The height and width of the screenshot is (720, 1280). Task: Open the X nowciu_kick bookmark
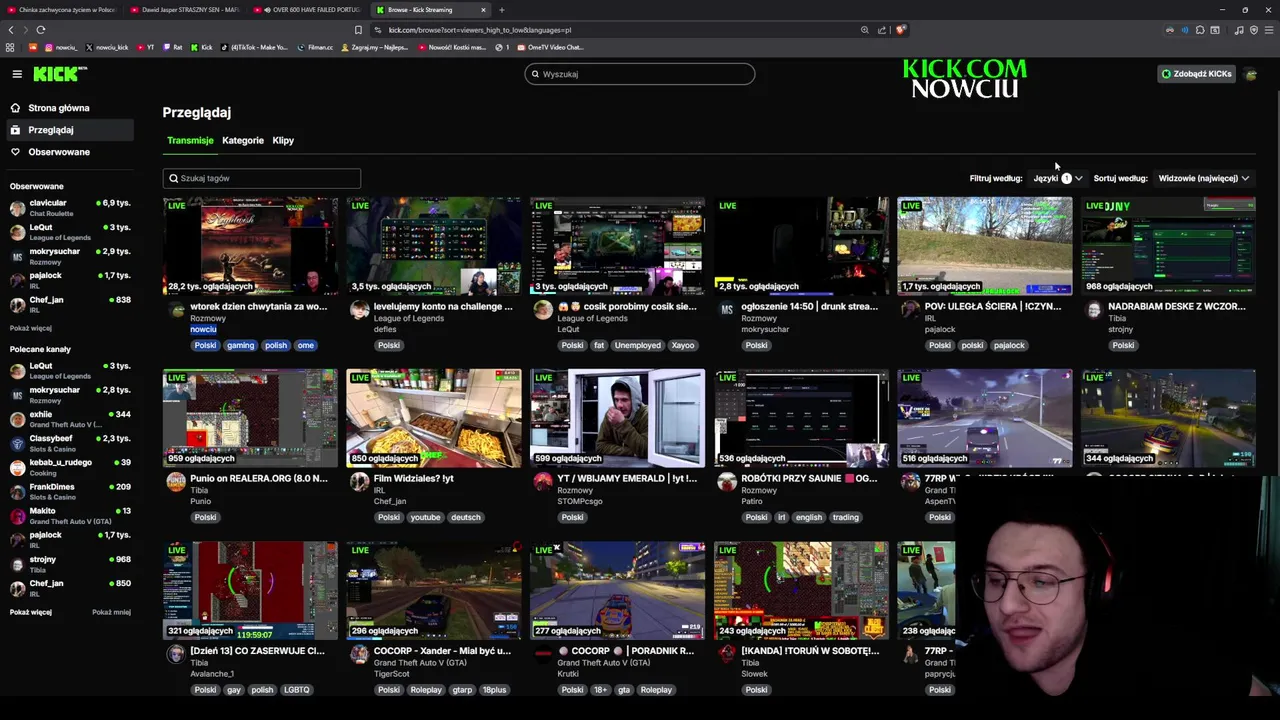(x=107, y=47)
